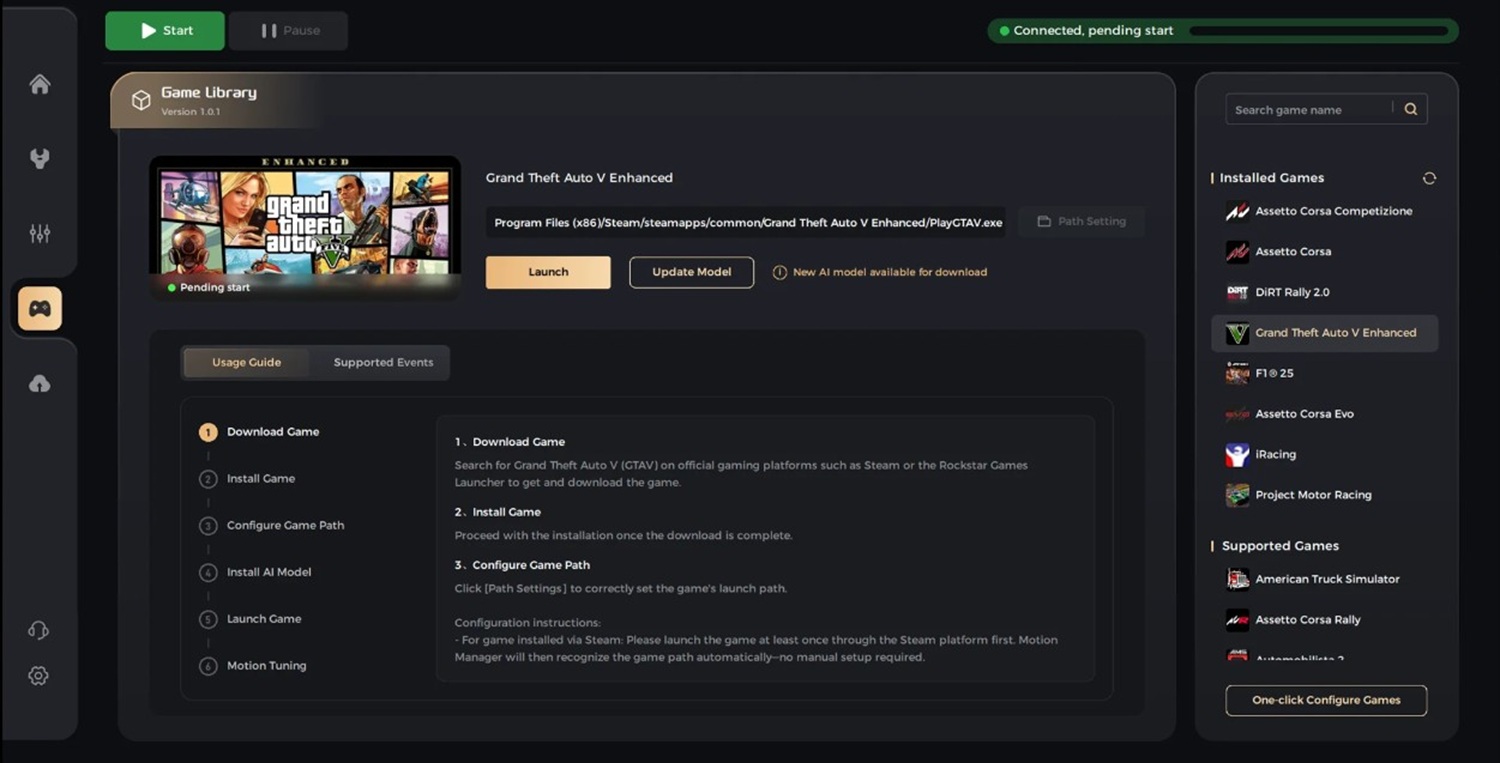
Task: Click the "Configuration instructions:" line
Action: click(x=528, y=622)
